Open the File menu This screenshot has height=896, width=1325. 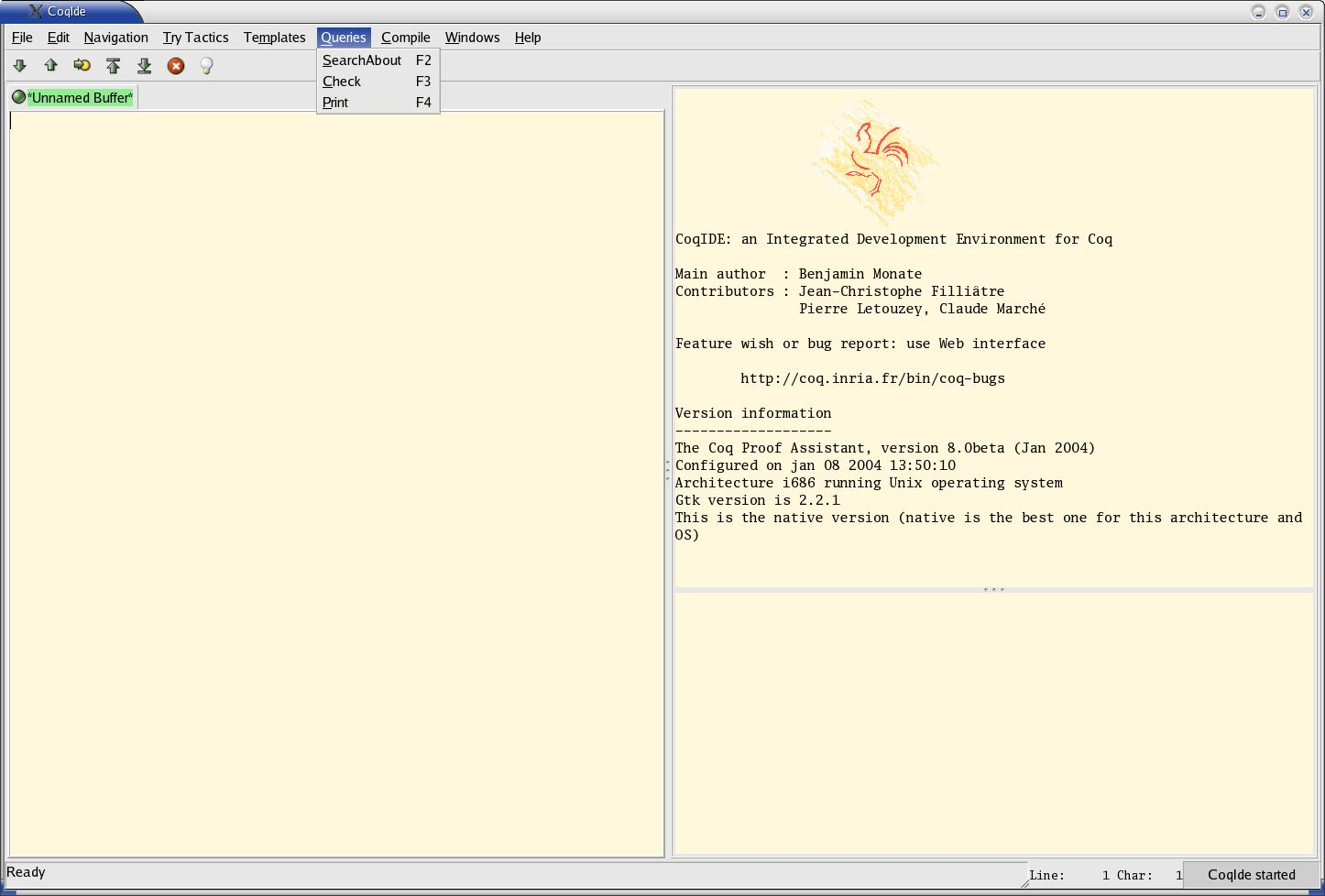tap(22, 38)
